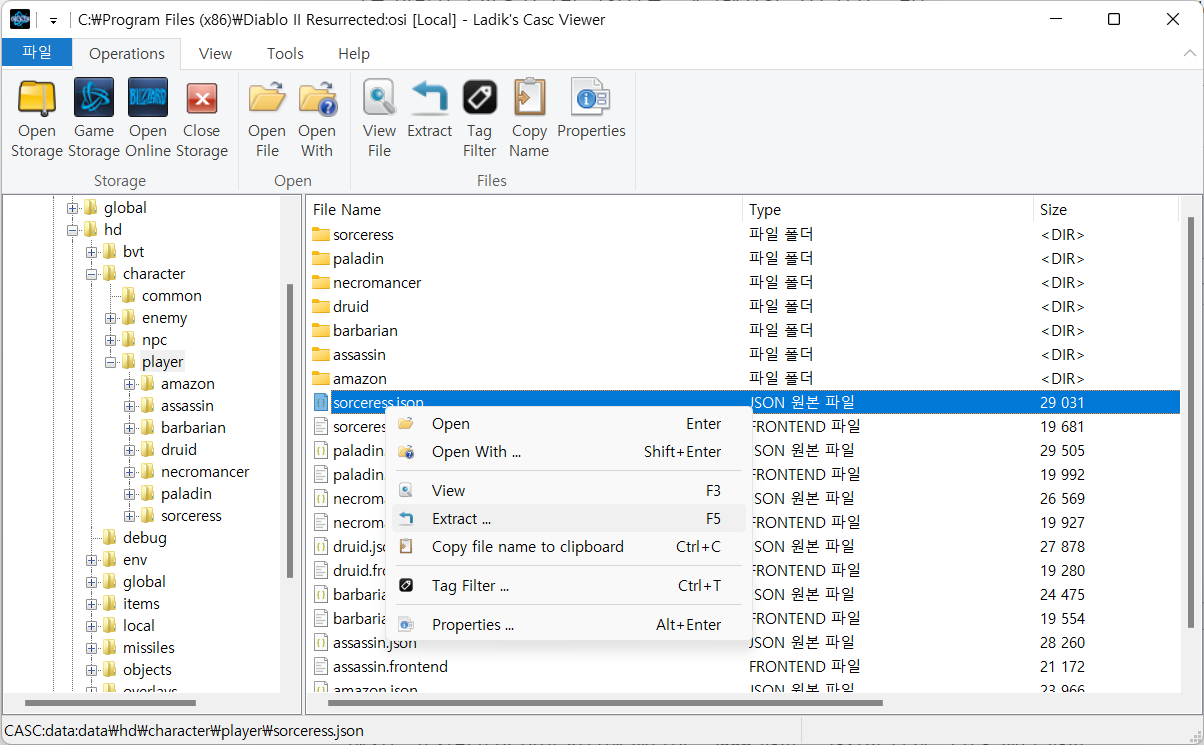Select the objects folder in tree
This screenshot has width=1204, height=745.
click(147, 670)
